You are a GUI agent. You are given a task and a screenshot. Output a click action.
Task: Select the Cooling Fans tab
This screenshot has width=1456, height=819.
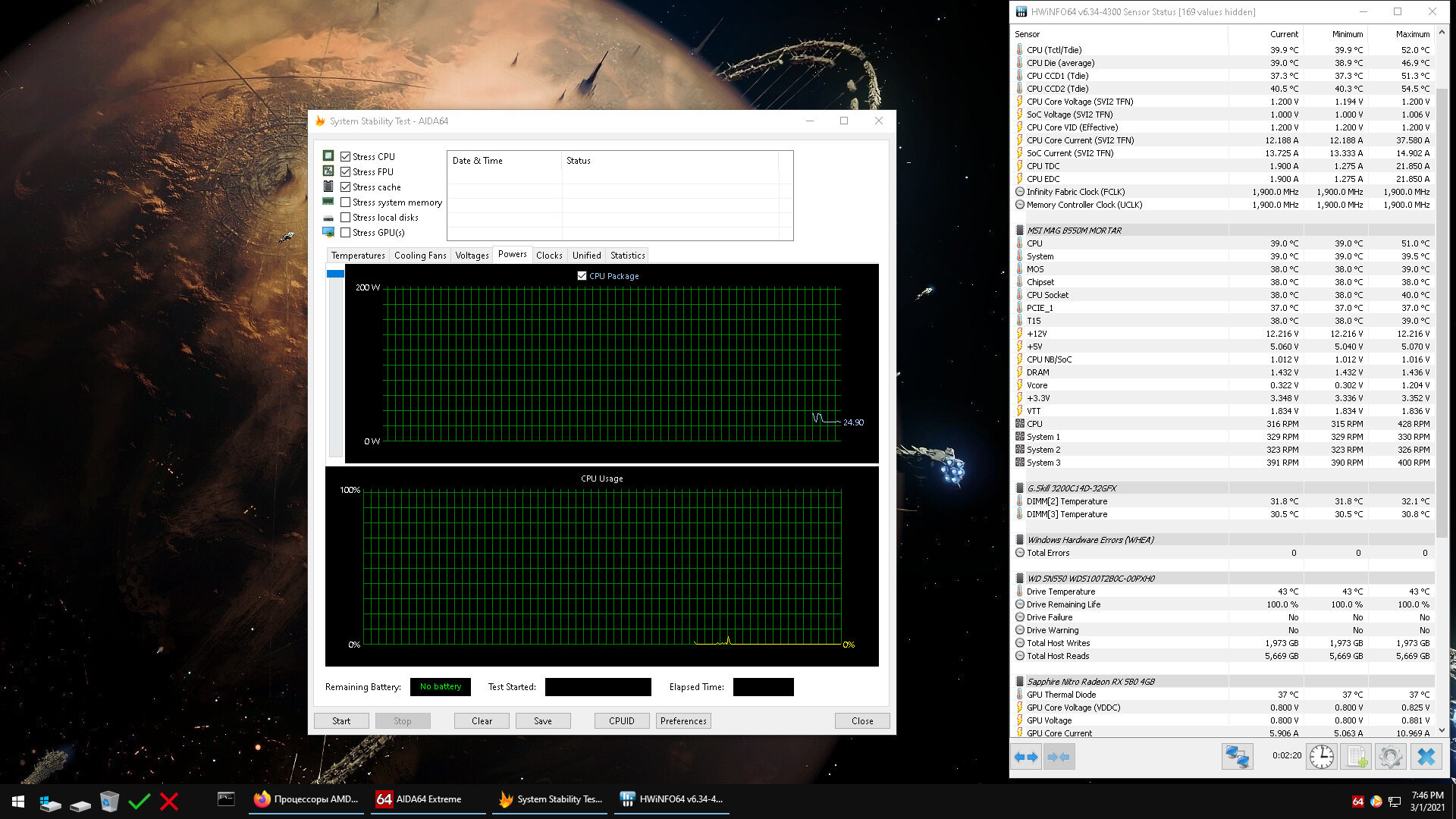click(420, 256)
